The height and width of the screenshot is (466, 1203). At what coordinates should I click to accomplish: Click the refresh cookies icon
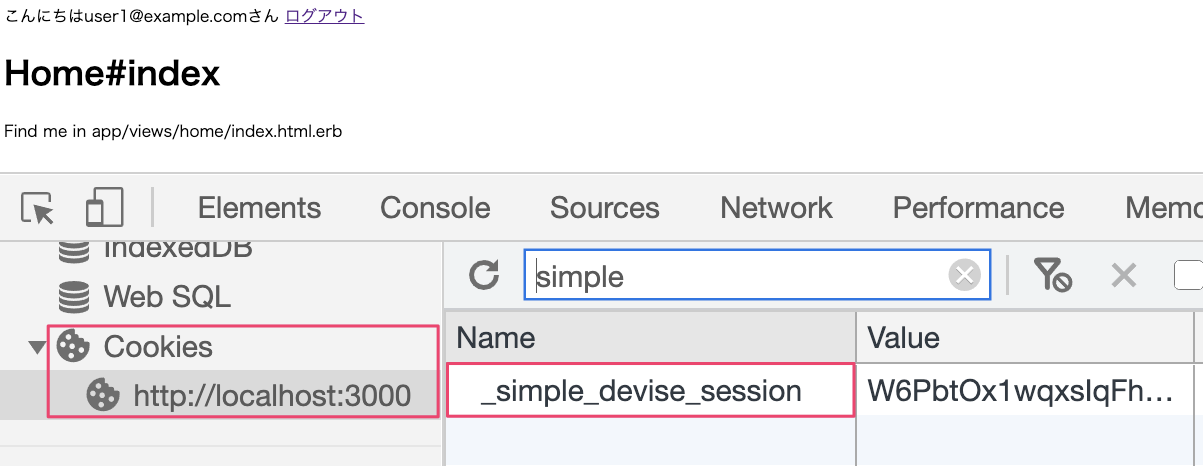tap(484, 275)
